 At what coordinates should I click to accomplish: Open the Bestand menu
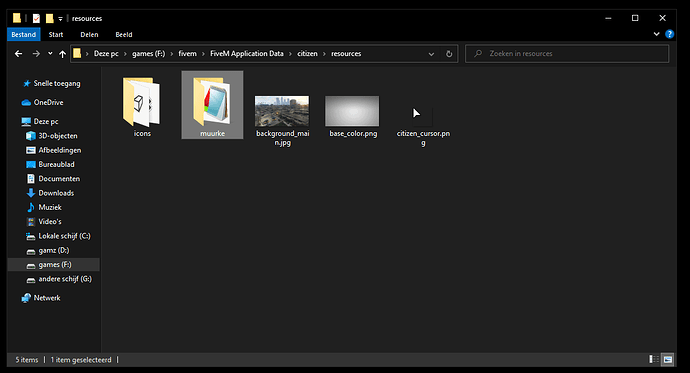point(24,34)
